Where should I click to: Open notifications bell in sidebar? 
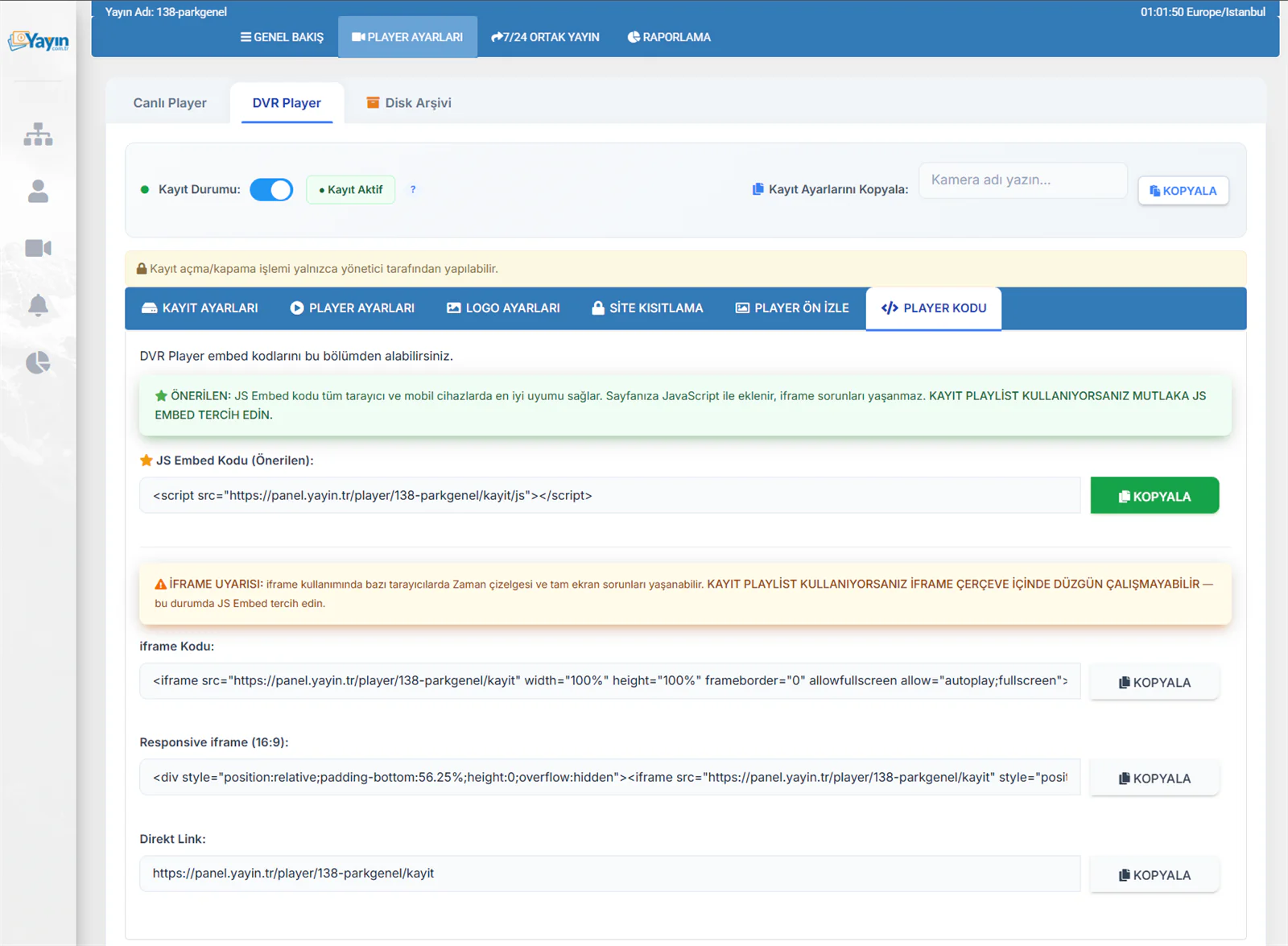38,305
